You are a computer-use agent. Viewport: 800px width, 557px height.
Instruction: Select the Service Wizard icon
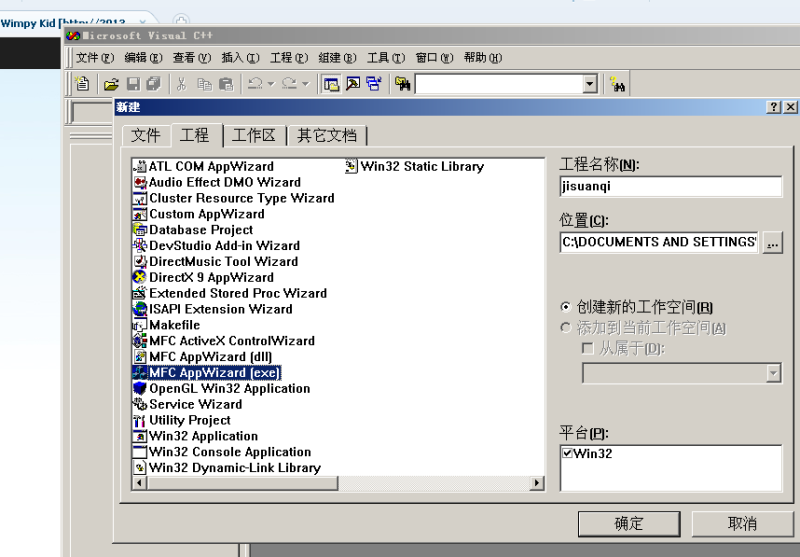click(x=139, y=404)
